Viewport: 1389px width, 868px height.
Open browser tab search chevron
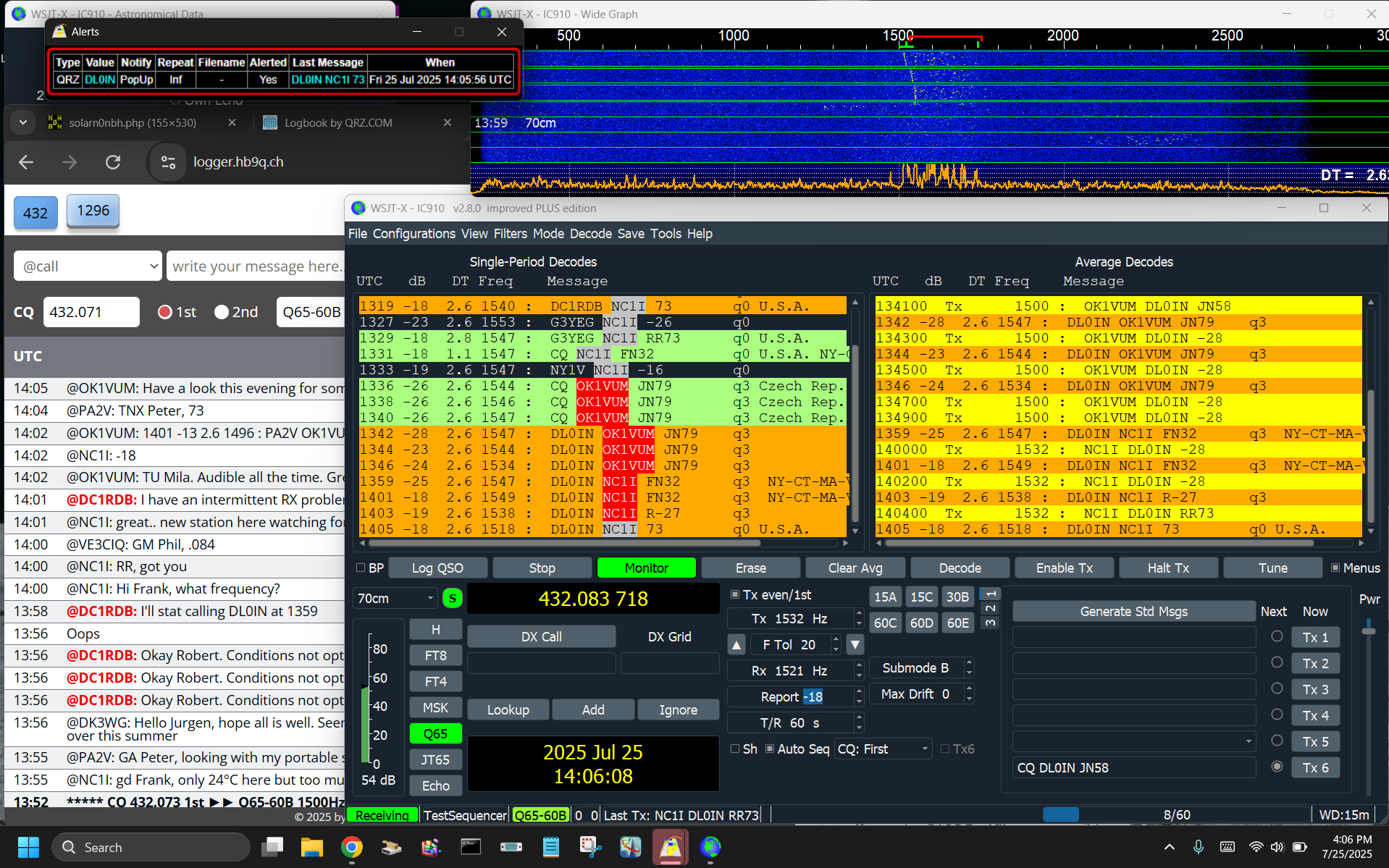pyautogui.click(x=23, y=122)
